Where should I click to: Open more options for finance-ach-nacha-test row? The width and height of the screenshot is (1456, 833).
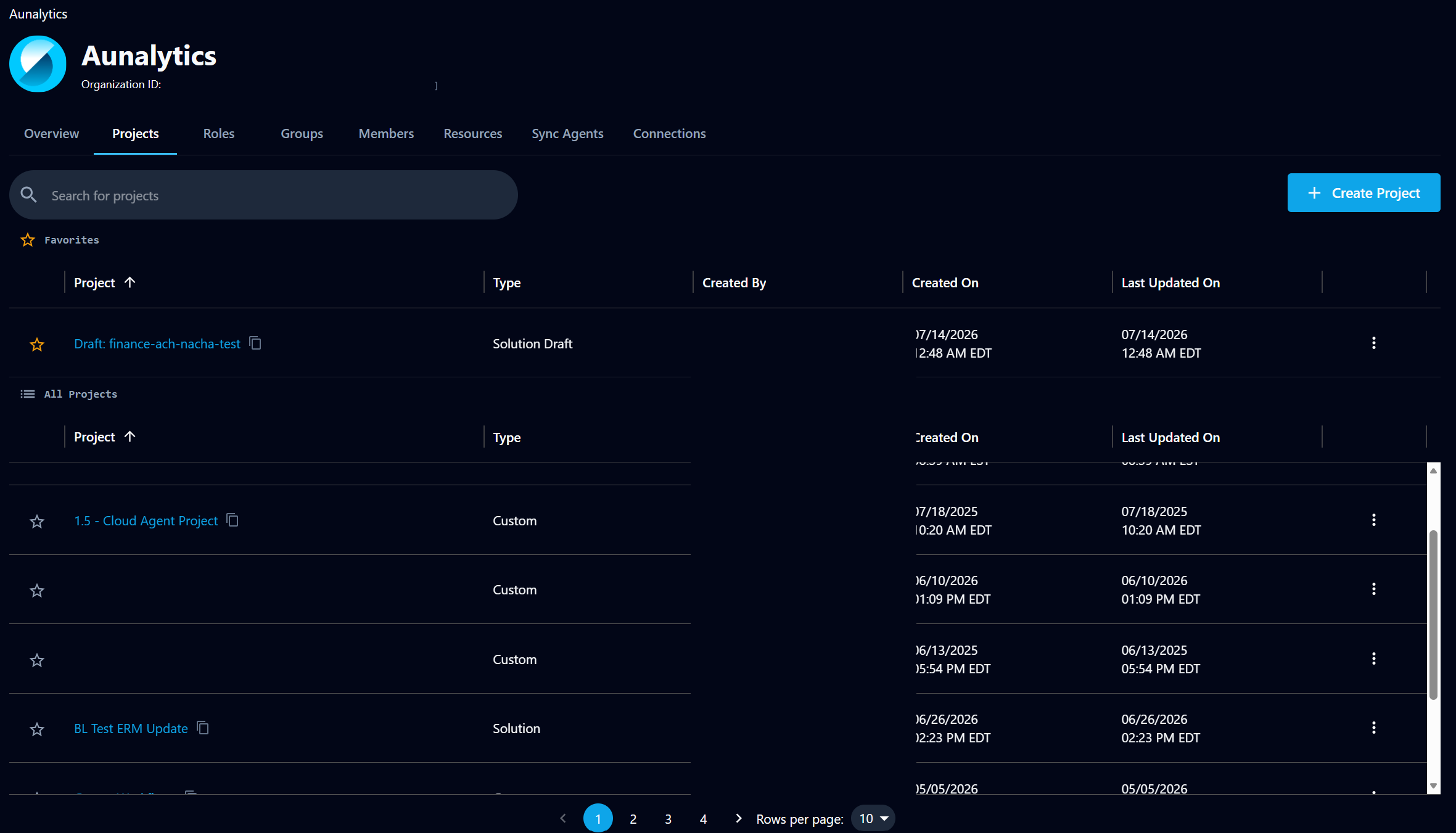[x=1373, y=343]
